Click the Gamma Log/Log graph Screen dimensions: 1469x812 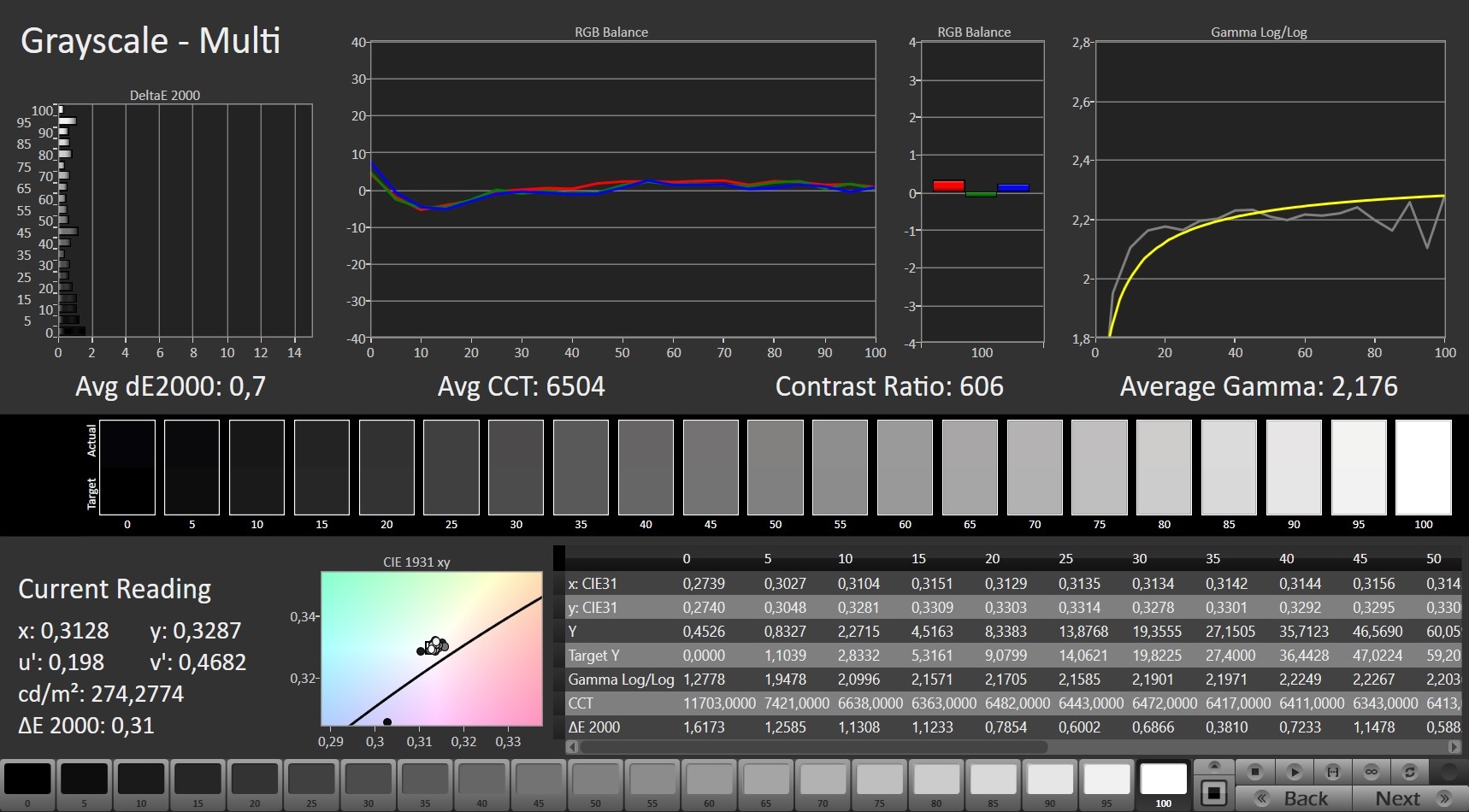(x=1270, y=190)
